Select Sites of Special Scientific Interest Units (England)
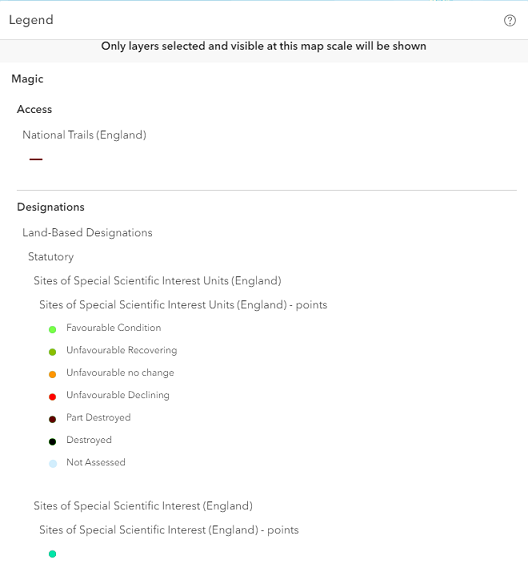The height and width of the screenshot is (576, 528). pos(158,281)
